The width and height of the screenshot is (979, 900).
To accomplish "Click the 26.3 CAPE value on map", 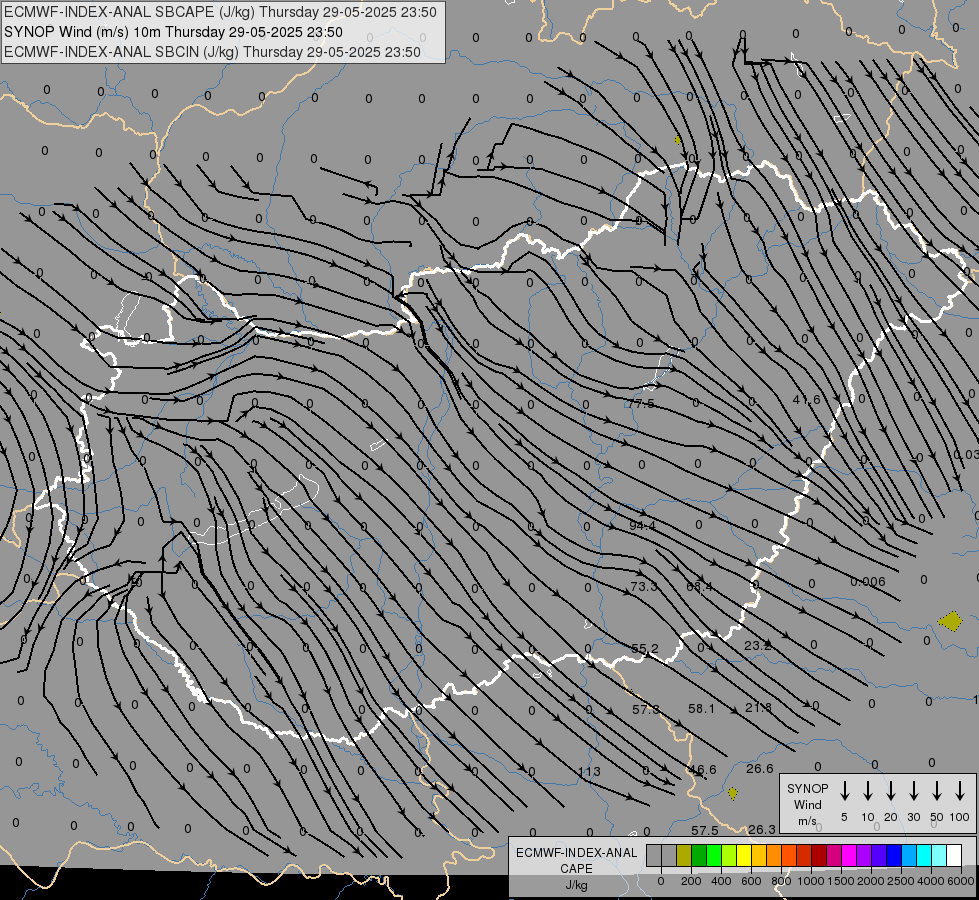I will 762,829.
